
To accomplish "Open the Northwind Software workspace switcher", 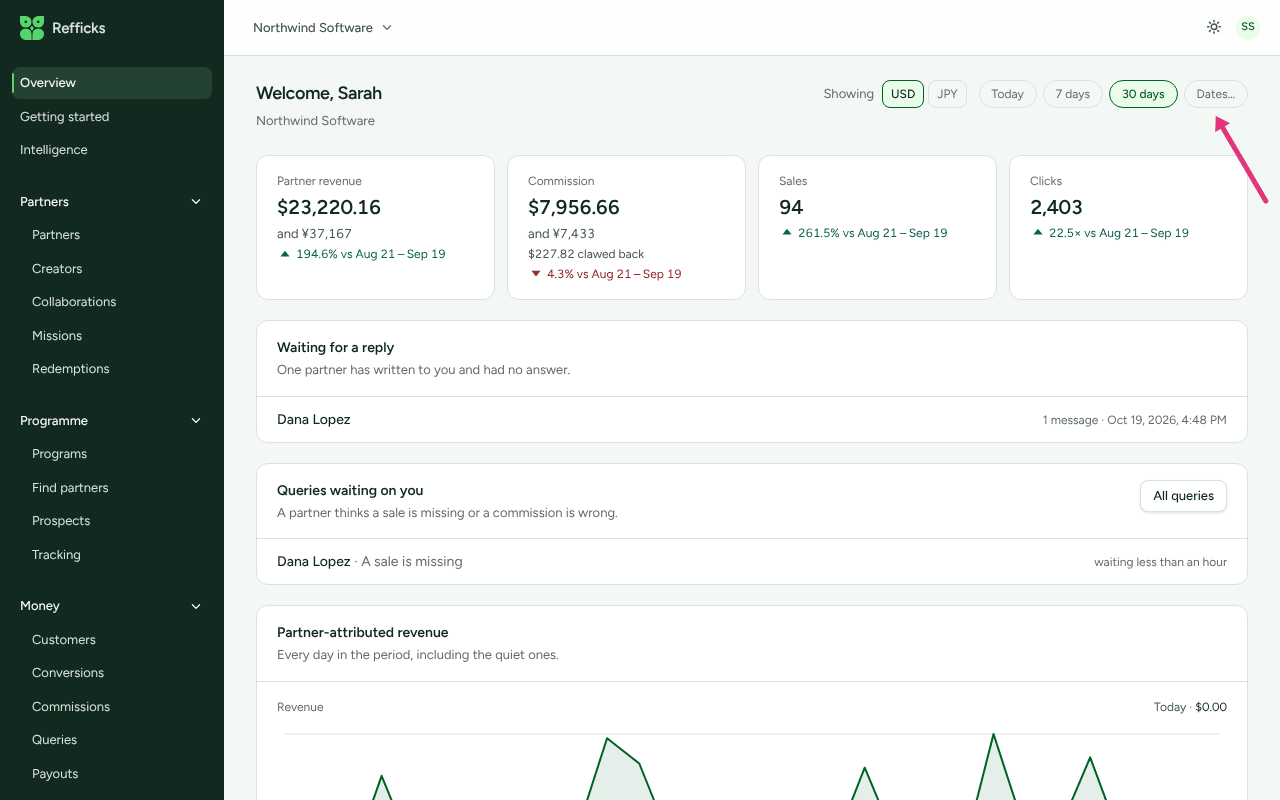I will [x=322, y=28].
